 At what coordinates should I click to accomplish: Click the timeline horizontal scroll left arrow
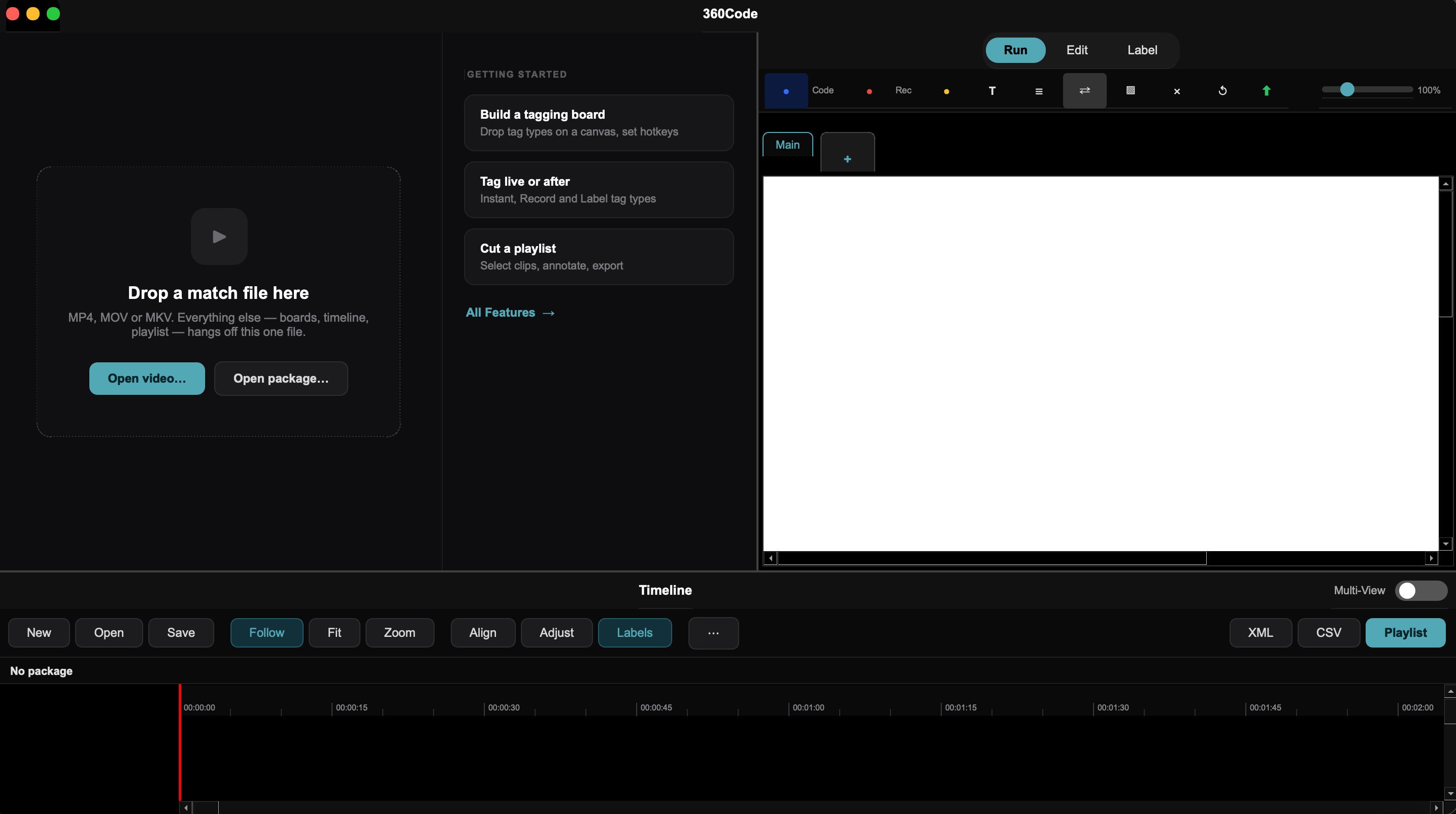click(x=186, y=808)
